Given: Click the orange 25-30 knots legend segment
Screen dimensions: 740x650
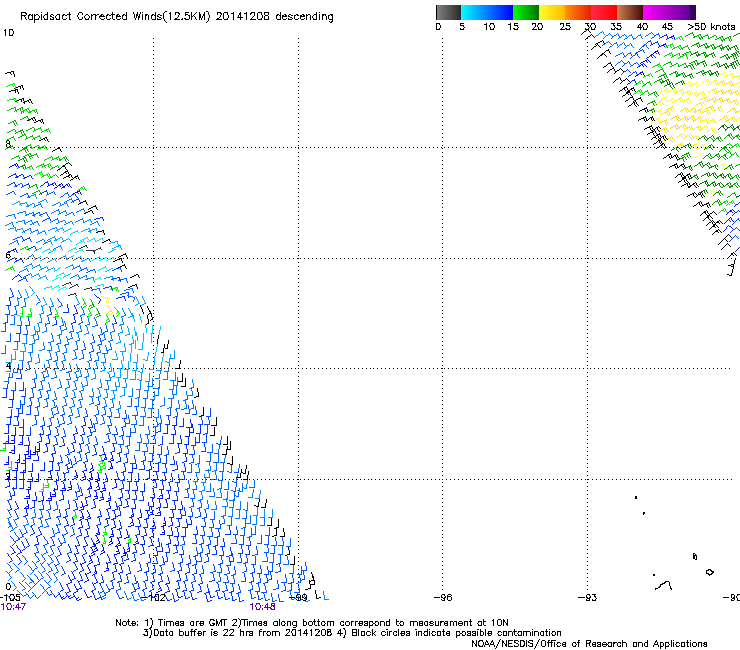Looking at the screenshot, I should point(578,12).
